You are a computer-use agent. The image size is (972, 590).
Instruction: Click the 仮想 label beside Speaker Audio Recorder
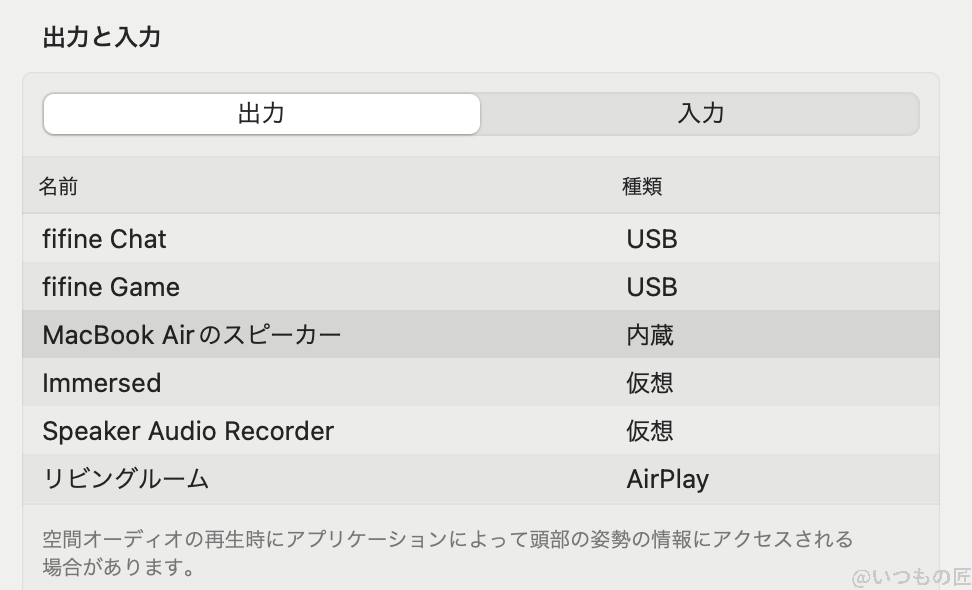click(649, 431)
